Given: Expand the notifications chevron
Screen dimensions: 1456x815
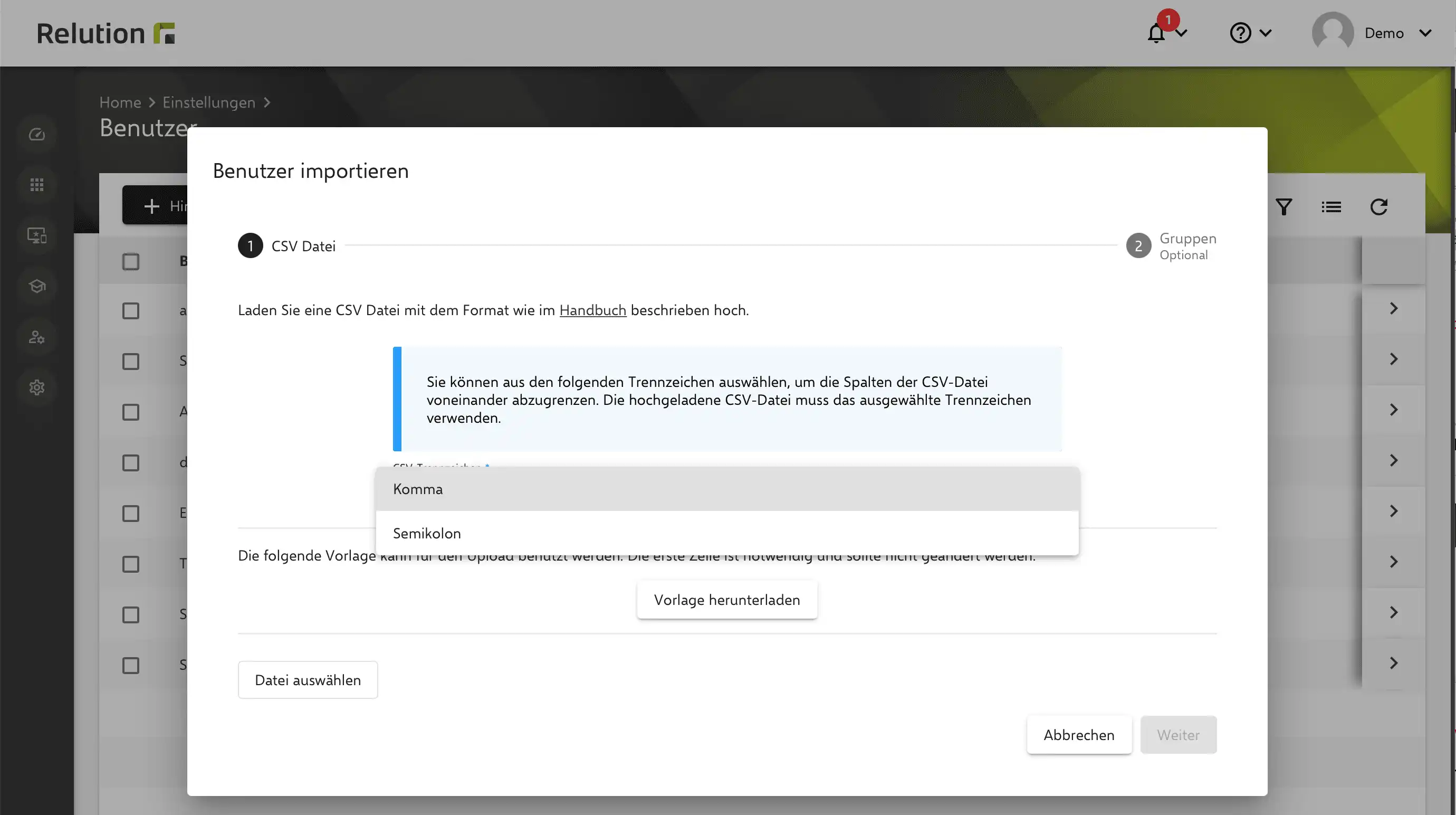Looking at the screenshot, I should [x=1181, y=33].
